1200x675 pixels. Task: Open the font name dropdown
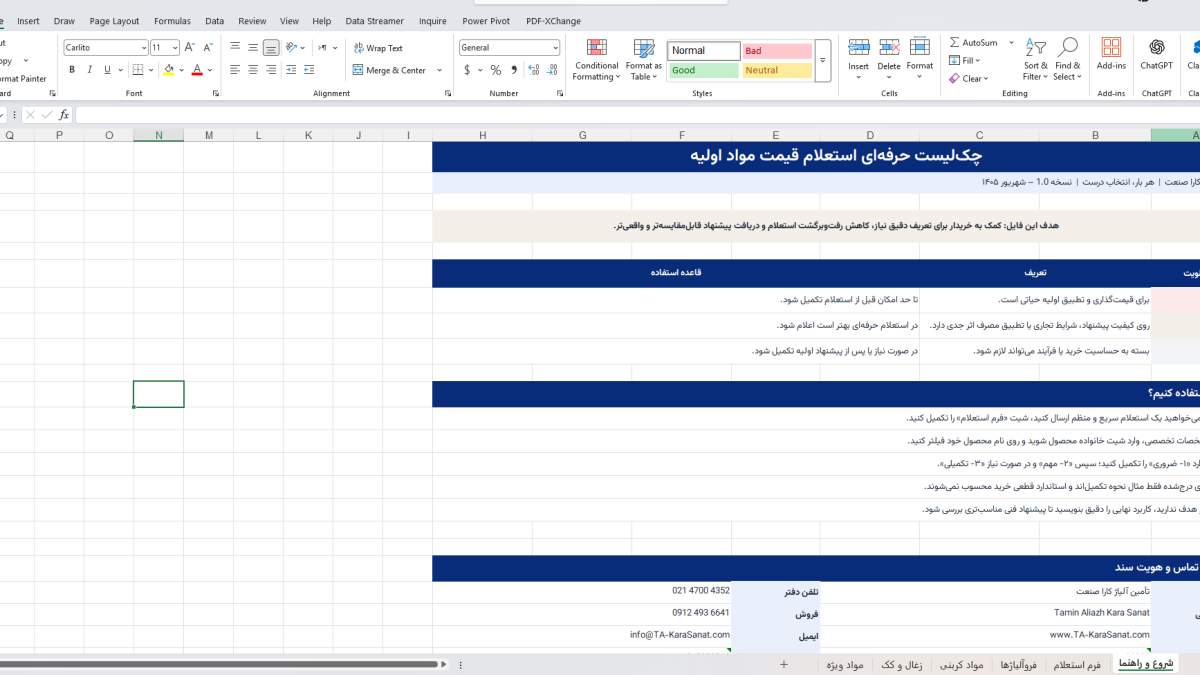(143, 47)
